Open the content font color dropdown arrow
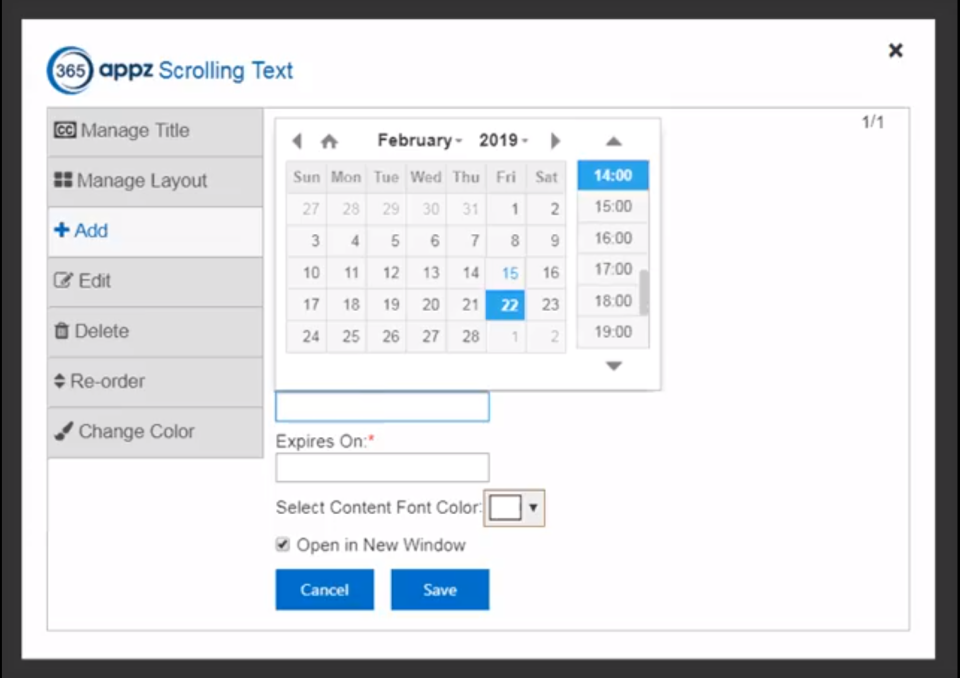This screenshot has height=678, width=960. (533, 508)
